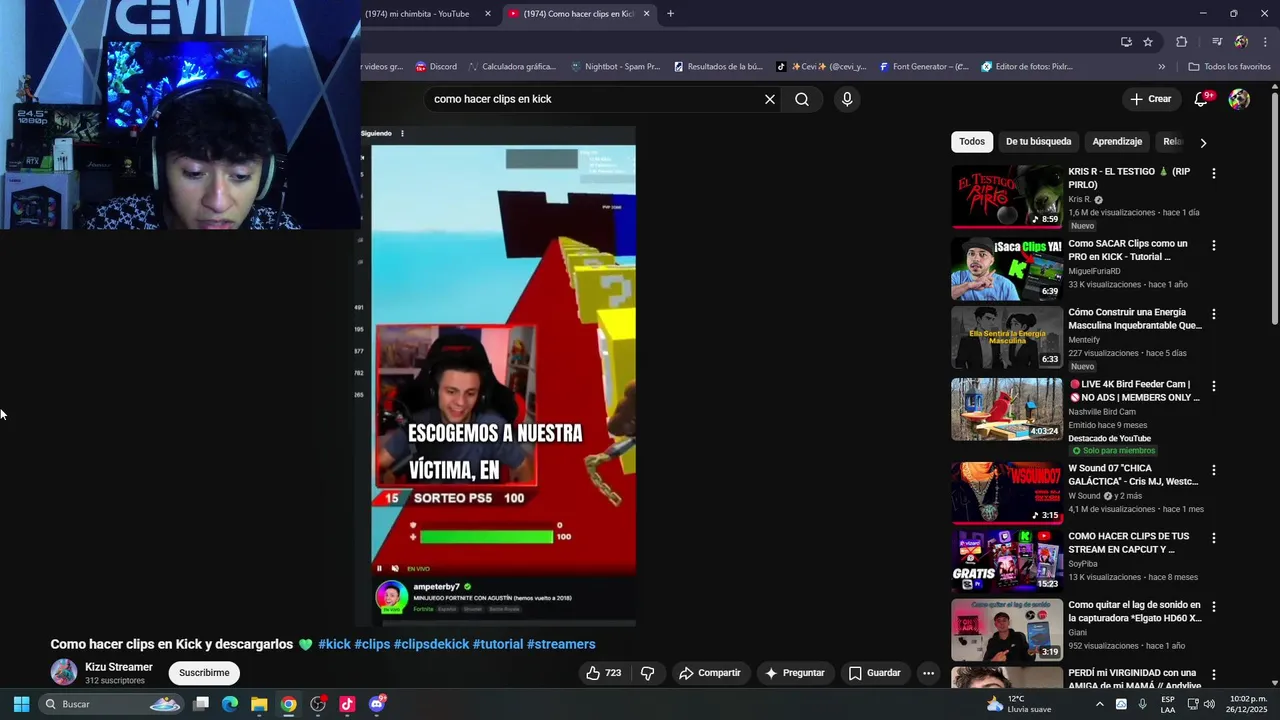Screen dimensions: 1280x720
Task: Select the Aprendizaje filter chip
Action: tap(1117, 142)
